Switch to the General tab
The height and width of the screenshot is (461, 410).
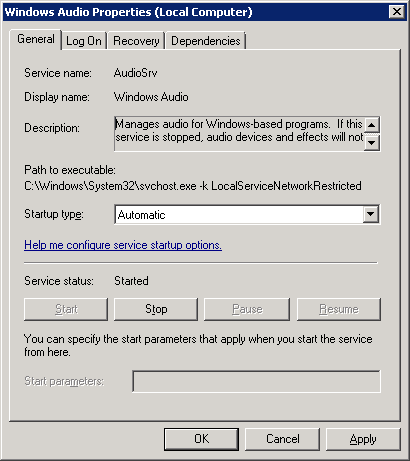pos(36,39)
